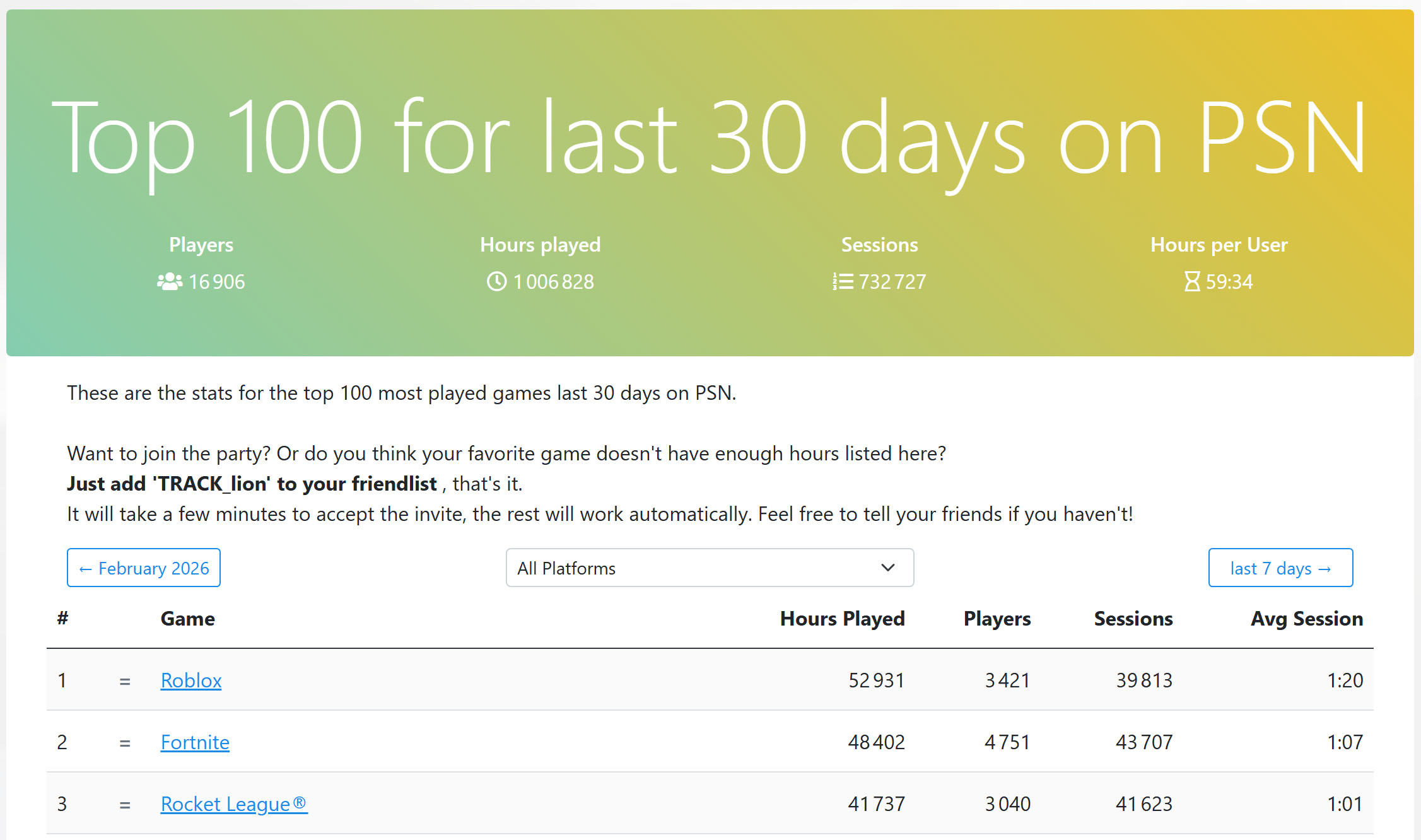
Task: Open the All Platforms dropdown
Action: [710, 568]
